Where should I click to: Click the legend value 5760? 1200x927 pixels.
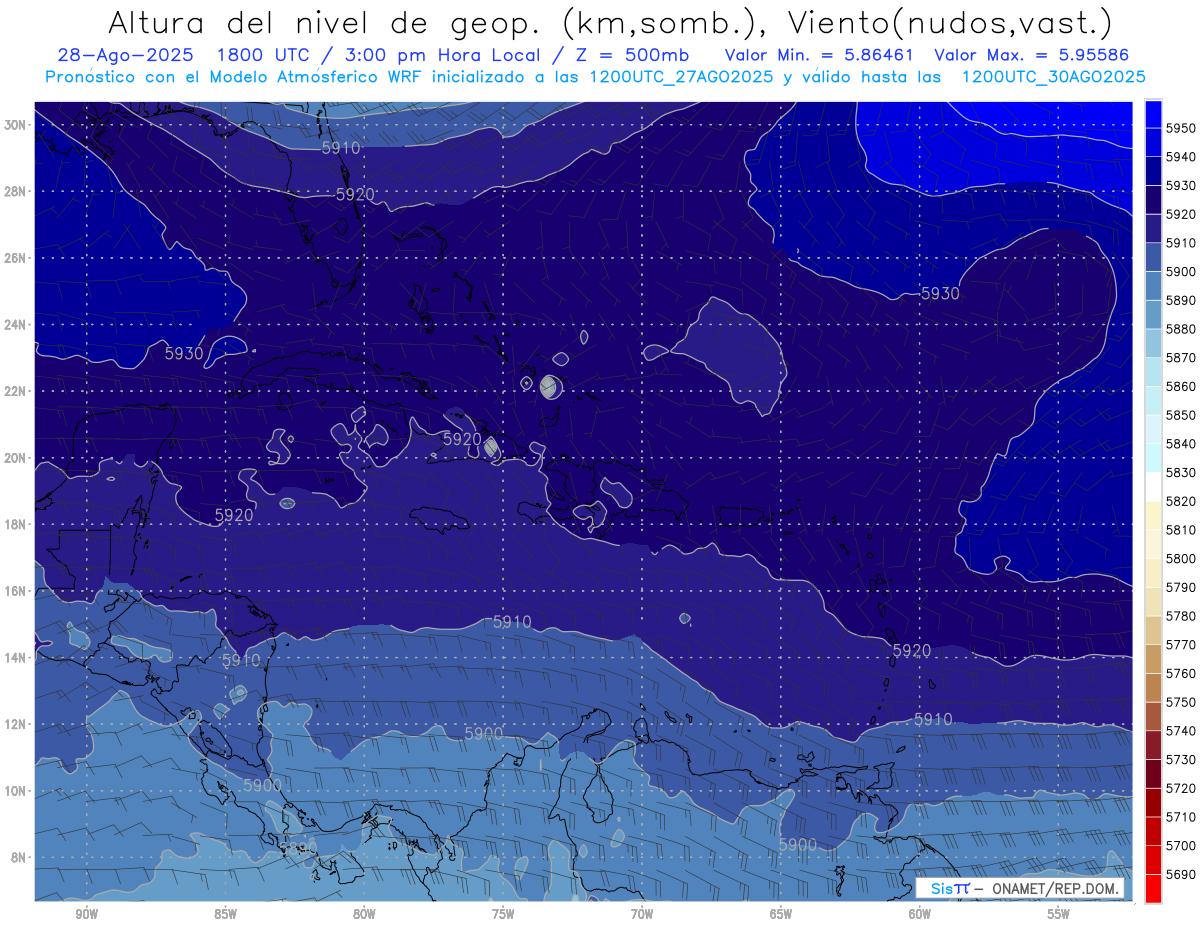1181,673
